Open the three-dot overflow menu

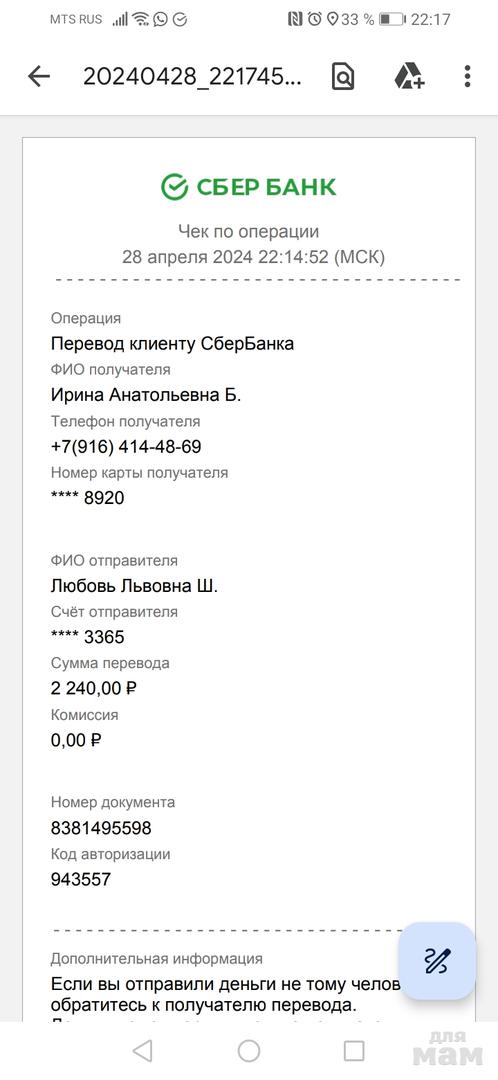click(x=467, y=76)
